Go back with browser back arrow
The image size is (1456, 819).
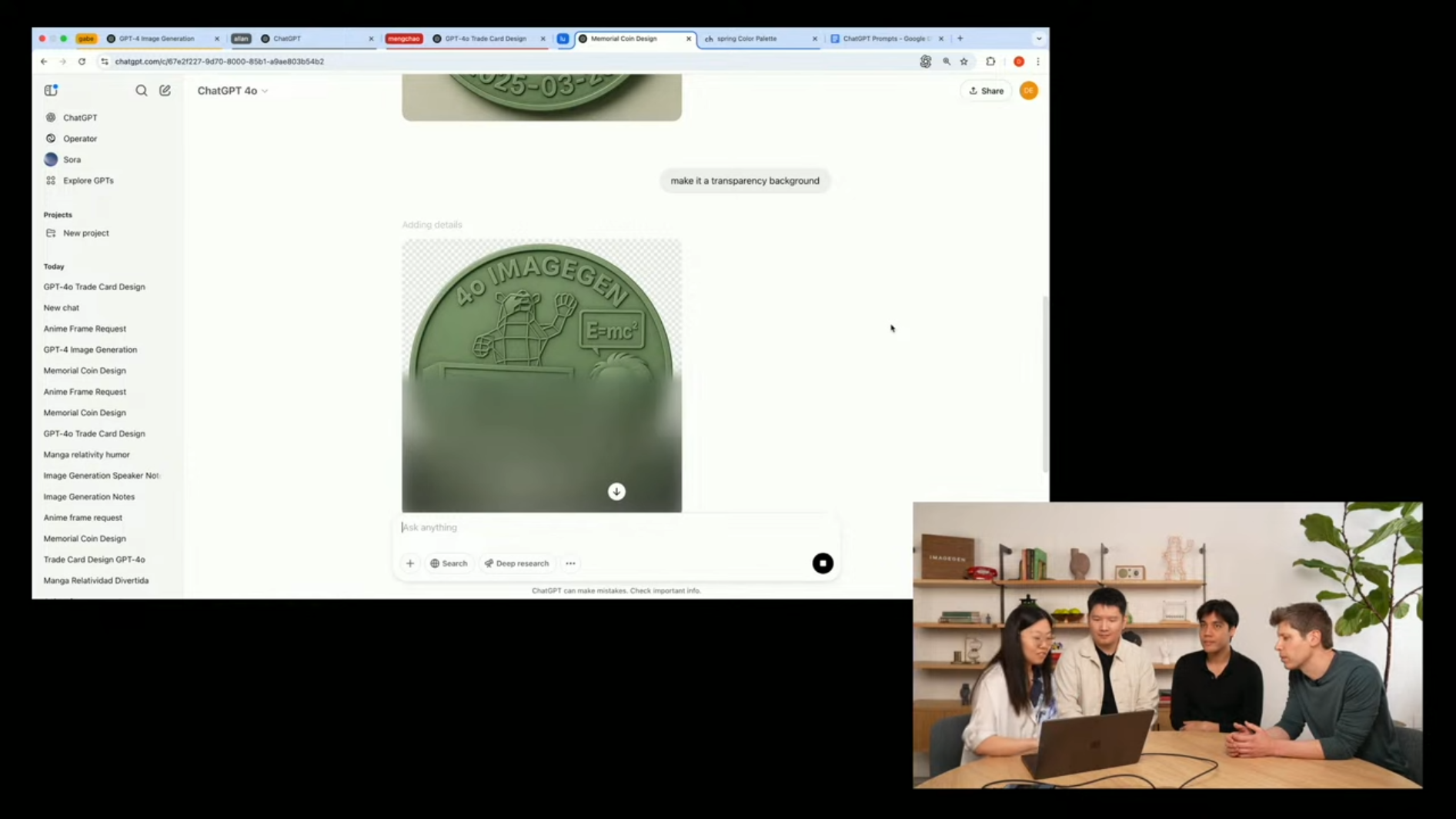pyautogui.click(x=44, y=62)
